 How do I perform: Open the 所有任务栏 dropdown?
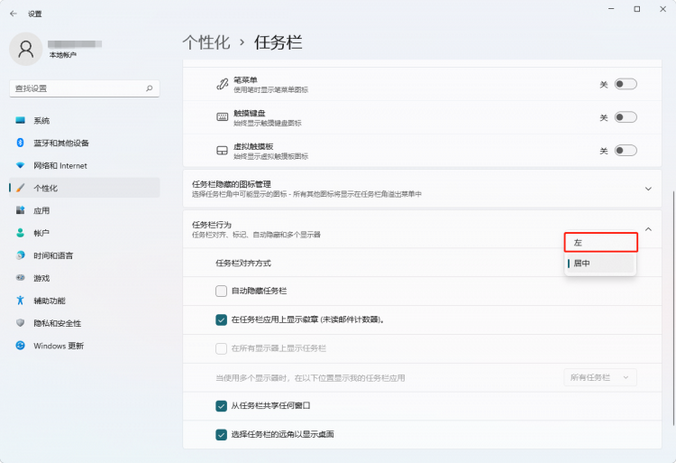600,378
